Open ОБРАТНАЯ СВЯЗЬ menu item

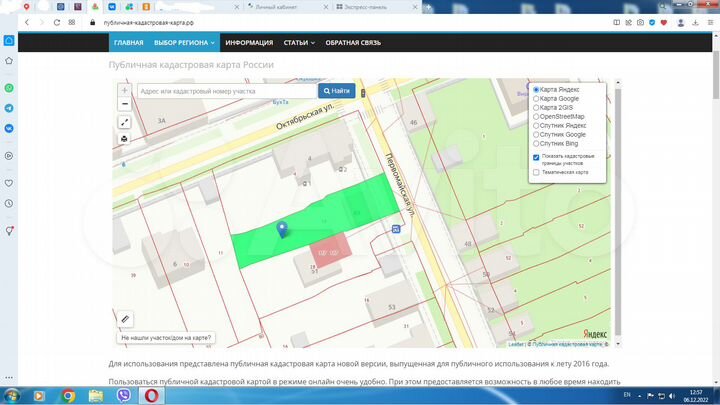coord(353,43)
